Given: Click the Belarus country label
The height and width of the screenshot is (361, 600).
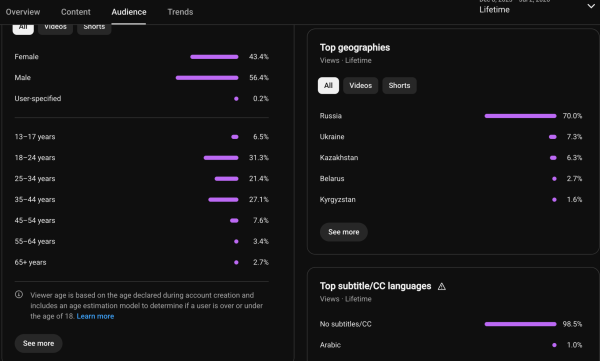Looking at the screenshot, I should tap(332, 179).
